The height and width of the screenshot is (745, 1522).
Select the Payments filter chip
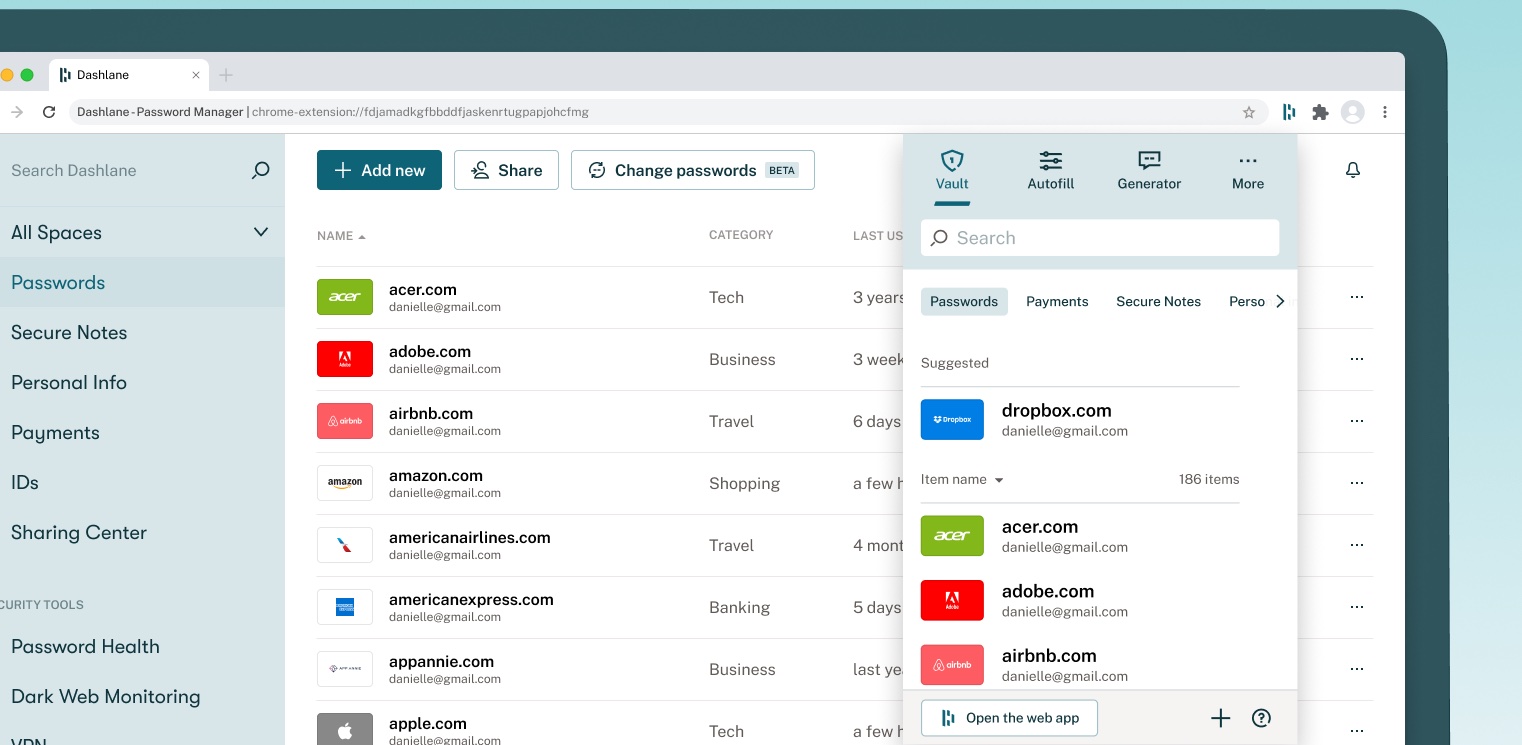(x=1057, y=301)
